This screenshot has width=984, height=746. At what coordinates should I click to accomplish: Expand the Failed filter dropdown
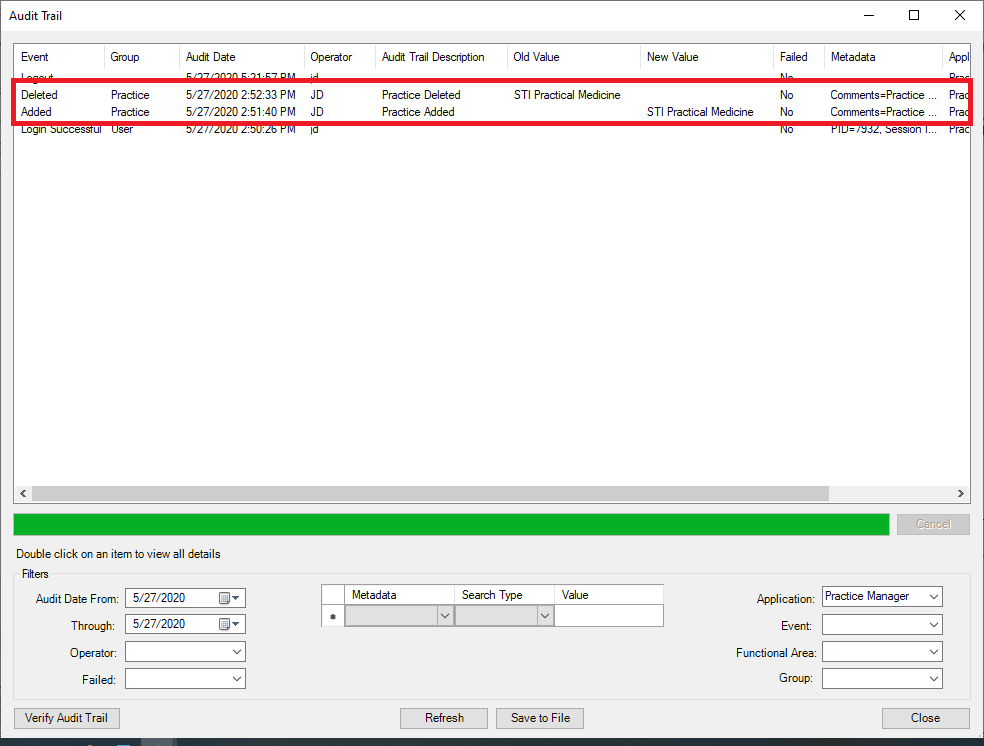[x=236, y=679]
